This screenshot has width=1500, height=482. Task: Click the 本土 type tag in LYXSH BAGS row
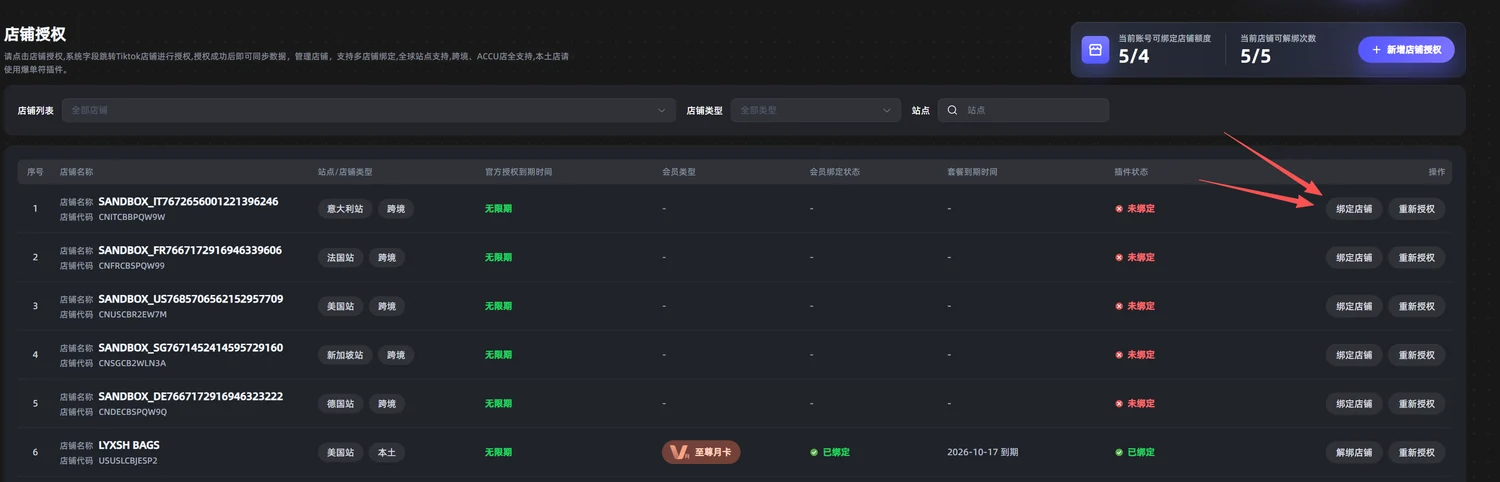pos(387,452)
